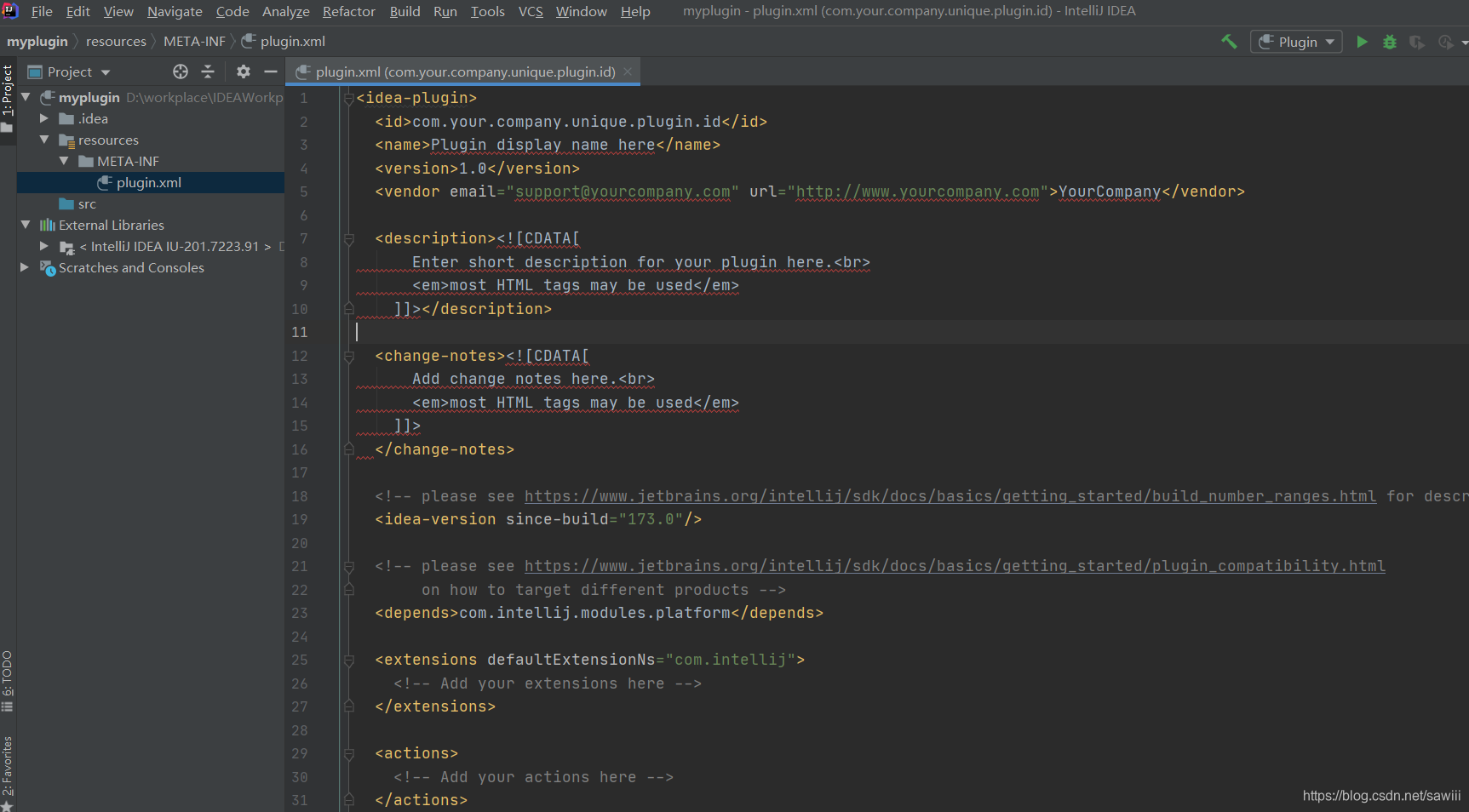Open the Analyze menu
Screen dimensions: 1469x812
[286, 11]
